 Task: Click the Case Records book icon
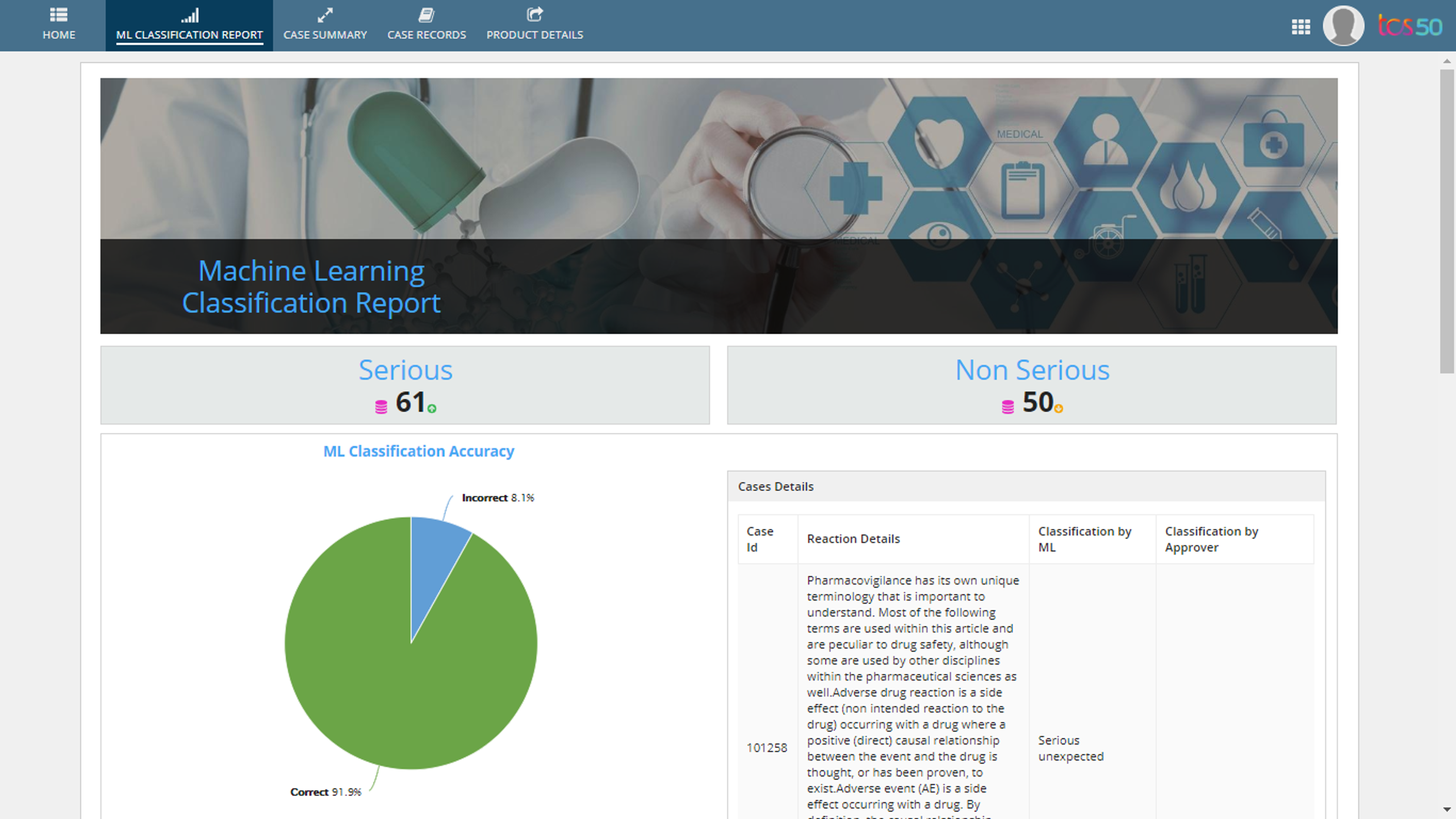tap(426, 15)
